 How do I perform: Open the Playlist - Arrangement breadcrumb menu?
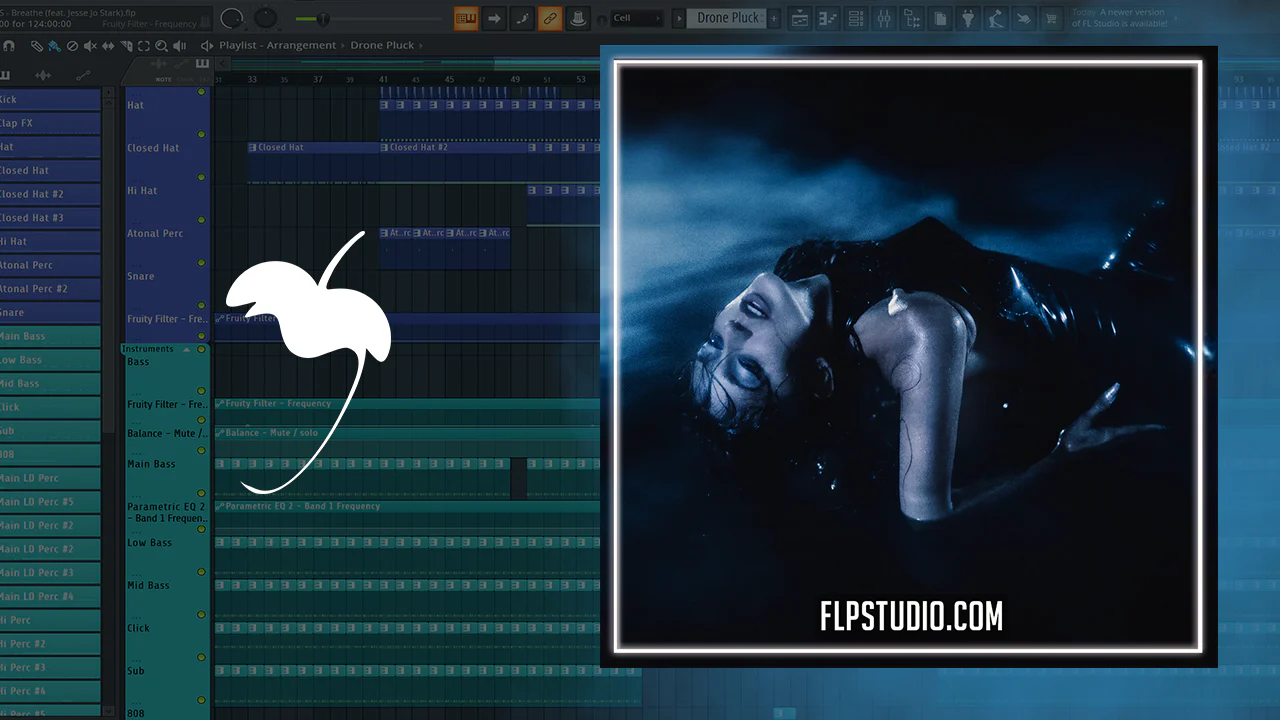point(278,46)
